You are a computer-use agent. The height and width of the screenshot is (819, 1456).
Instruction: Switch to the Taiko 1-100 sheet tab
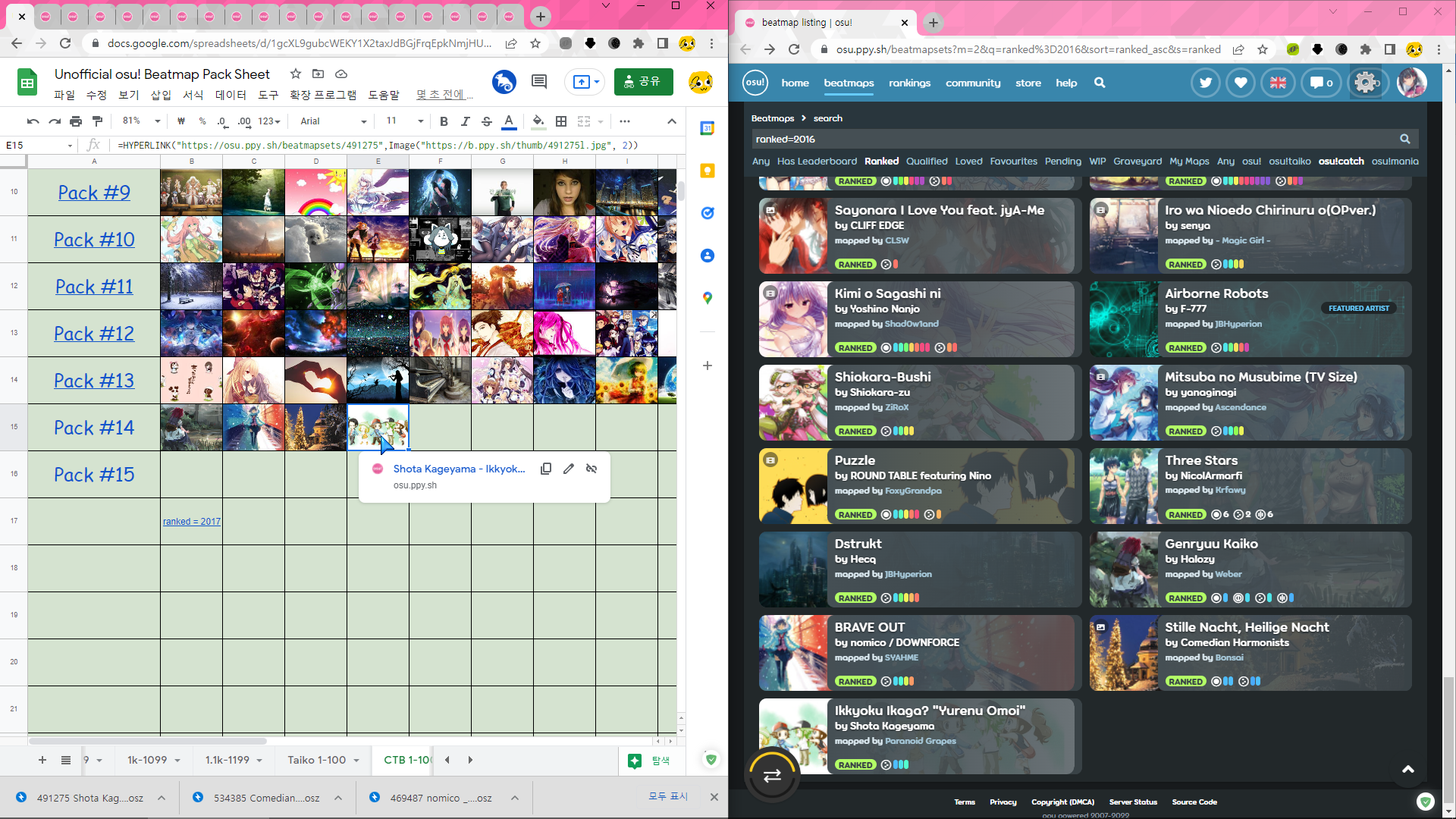[317, 760]
